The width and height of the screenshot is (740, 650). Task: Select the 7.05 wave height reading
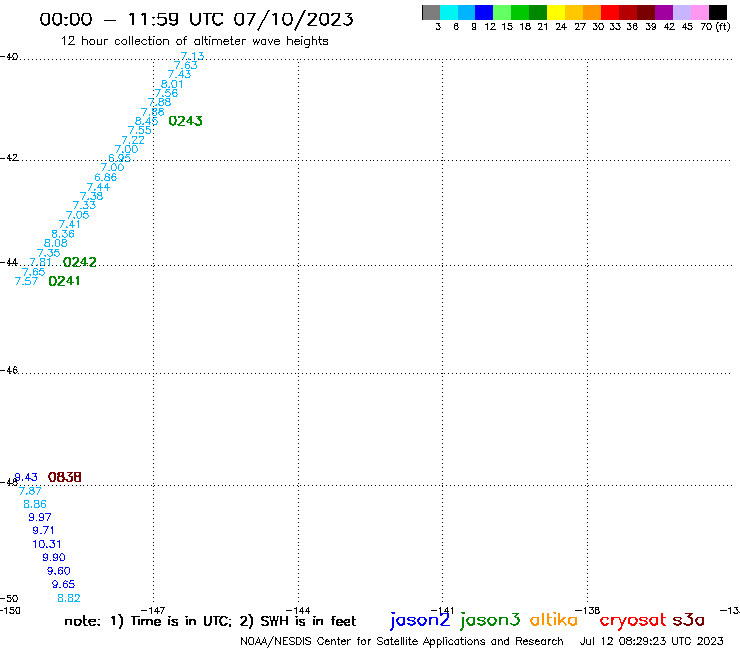point(77,215)
